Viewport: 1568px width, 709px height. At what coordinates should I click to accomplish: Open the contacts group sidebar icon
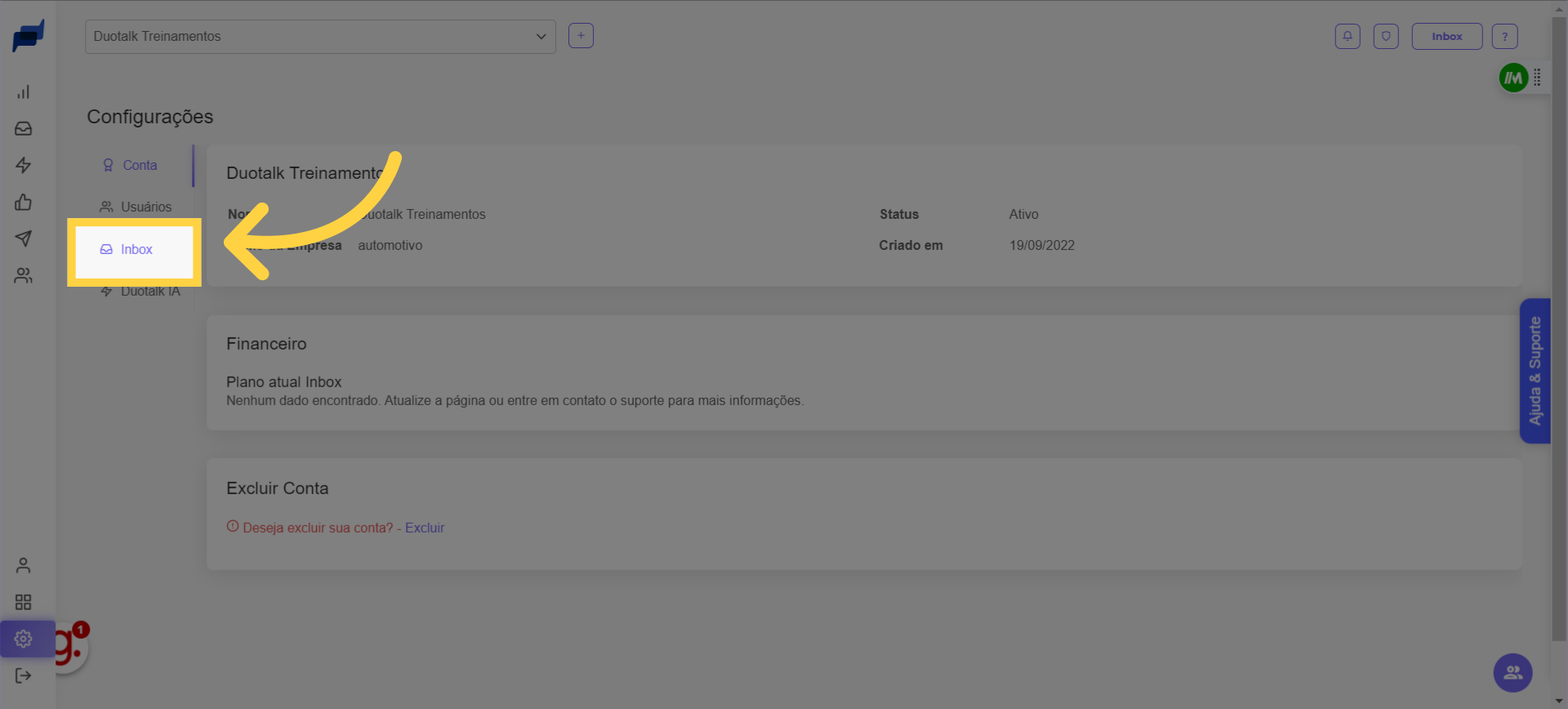click(x=24, y=276)
